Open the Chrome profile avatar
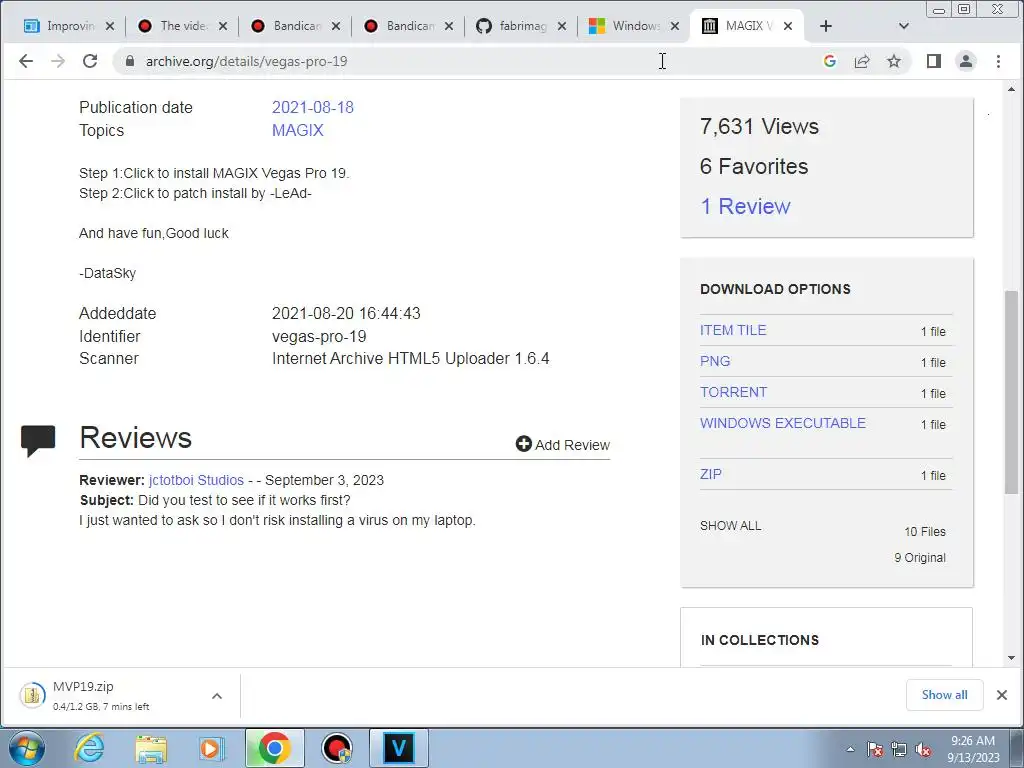 tap(965, 61)
